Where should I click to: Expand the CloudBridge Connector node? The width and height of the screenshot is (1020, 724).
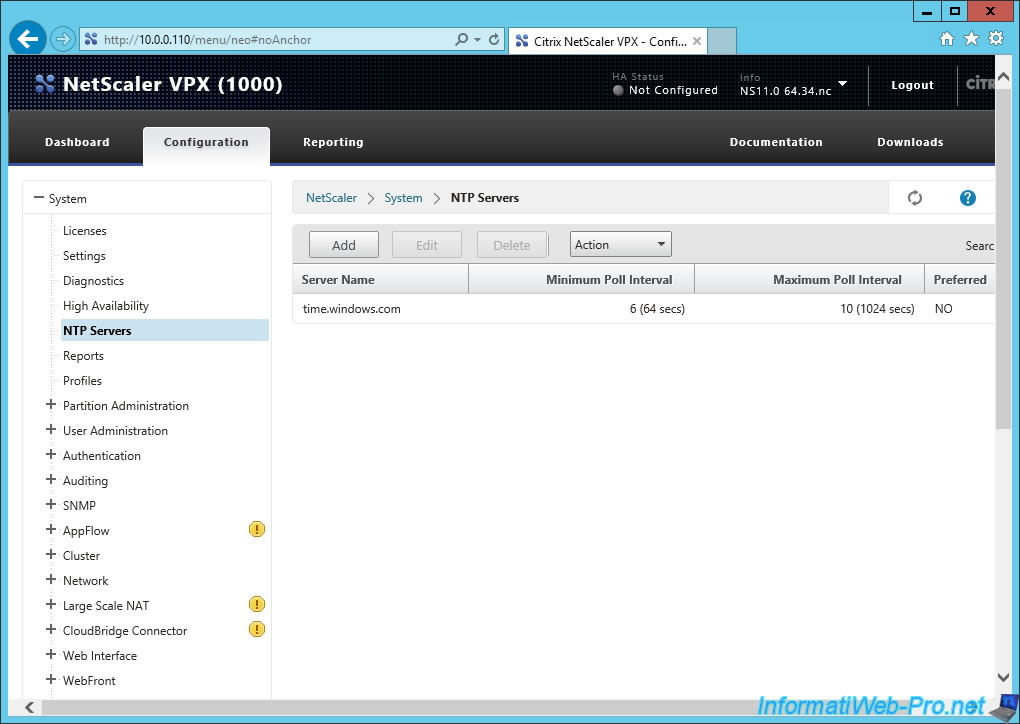click(x=51, y=629)
